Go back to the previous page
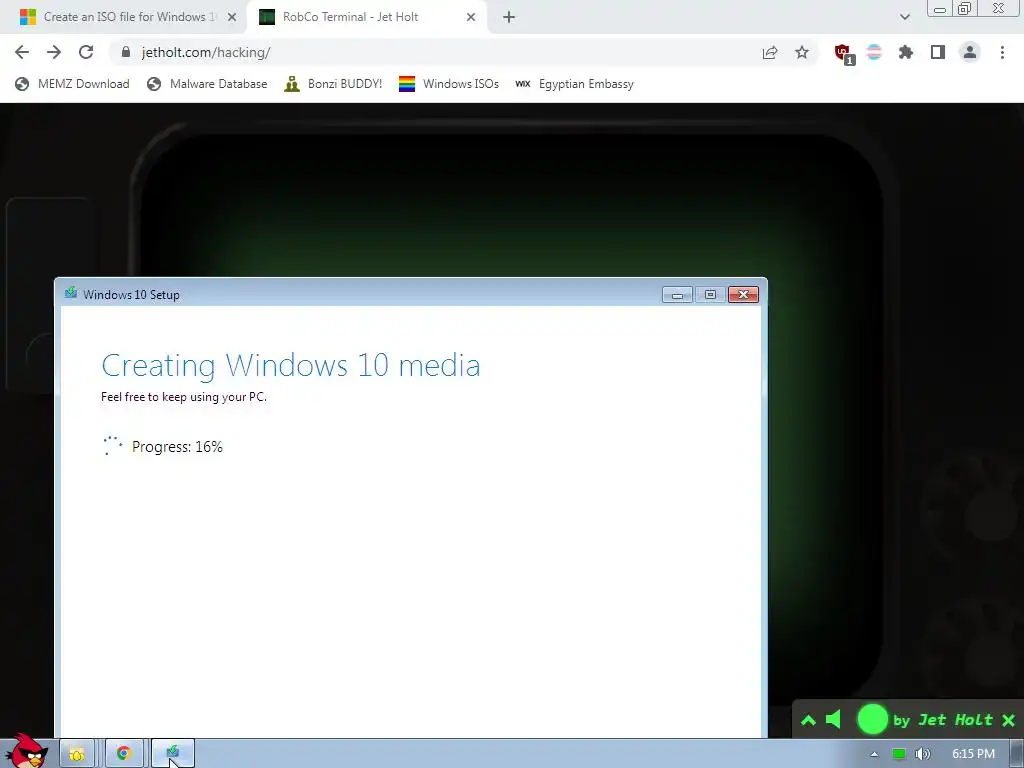The height and width of the screenshot is (768, 1024). click(22, 52)
